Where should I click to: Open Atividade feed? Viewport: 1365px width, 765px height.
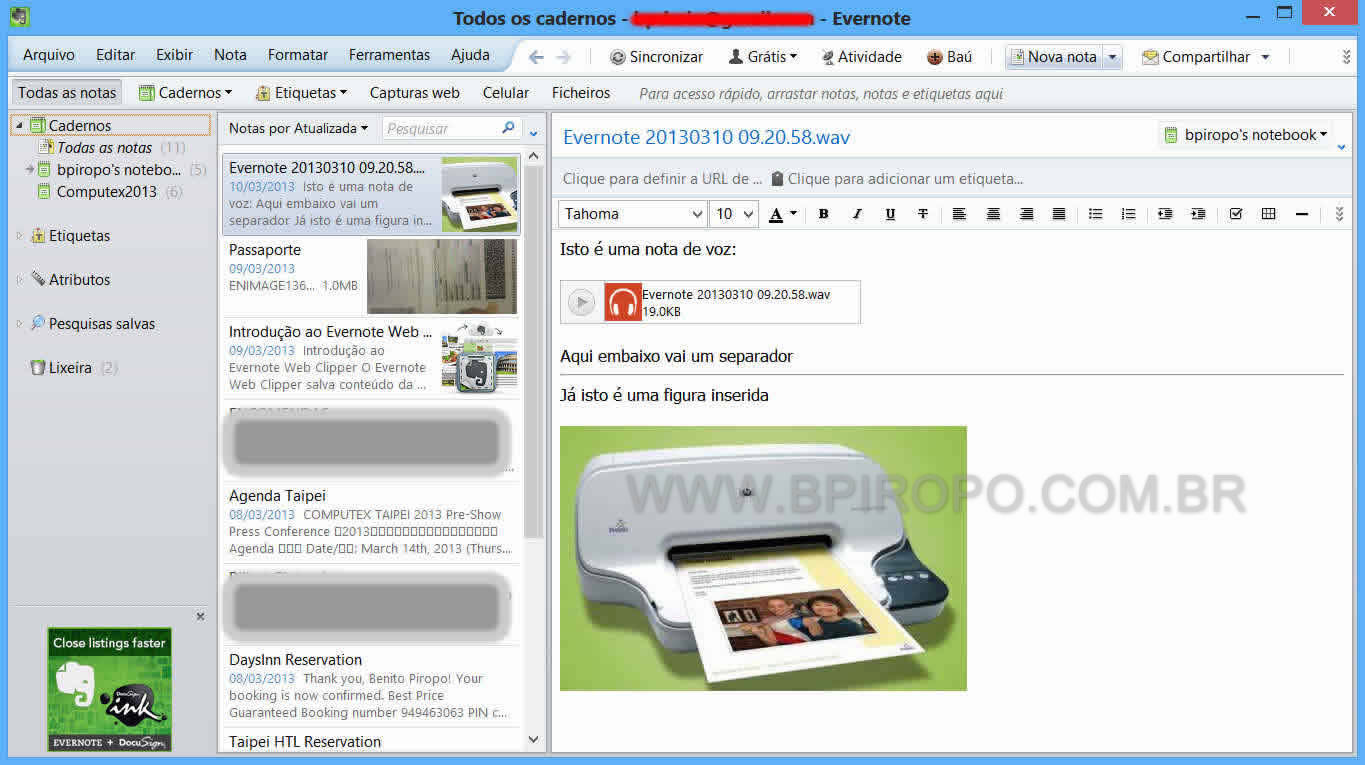click(x=861, y=57)
